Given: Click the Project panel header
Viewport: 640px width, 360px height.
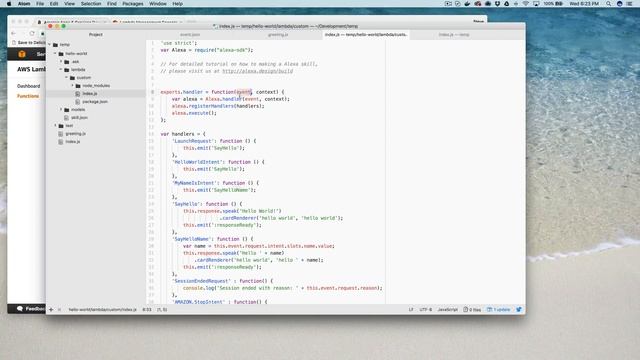Looking at the screenshot, I should pos(96,35).
